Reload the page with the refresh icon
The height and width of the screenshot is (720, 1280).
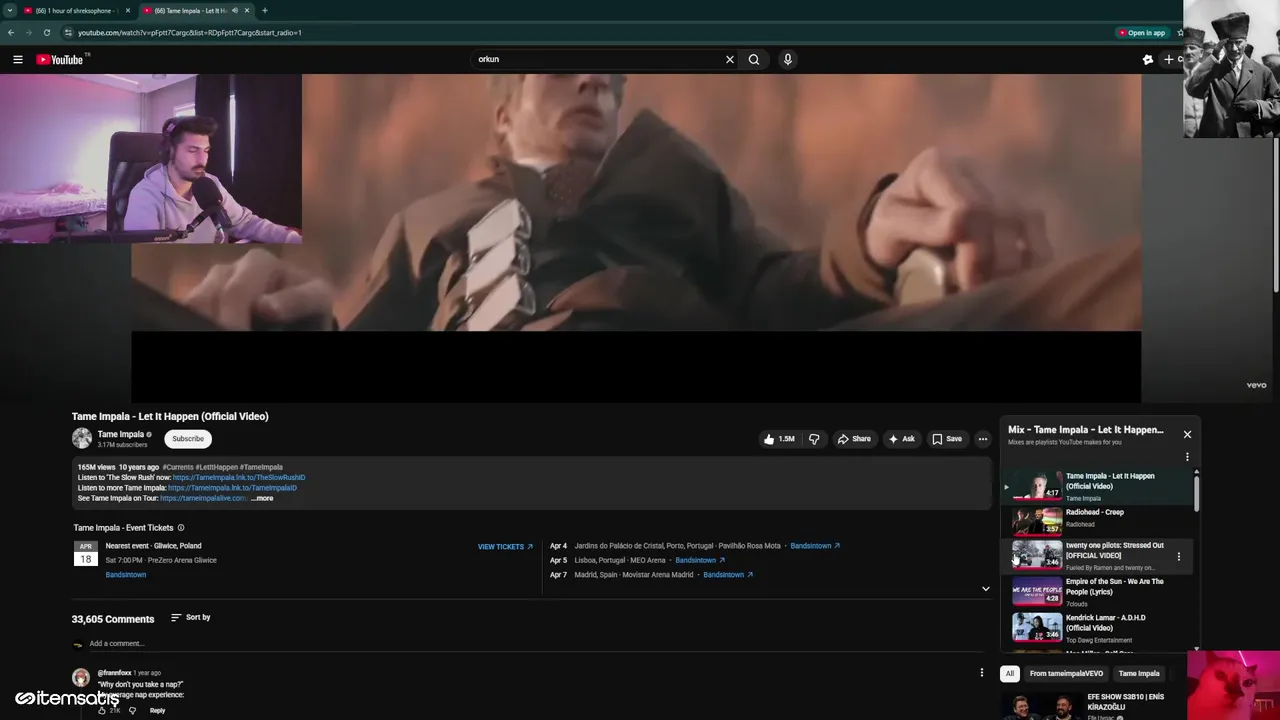click(x=46, y=32)
